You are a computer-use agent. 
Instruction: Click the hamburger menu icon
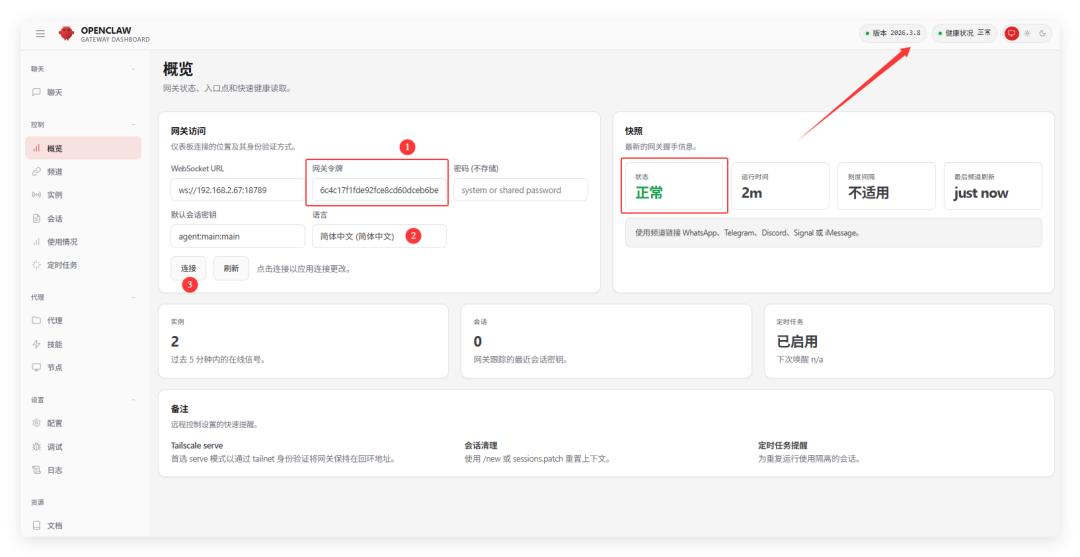(x=41, y=33)
